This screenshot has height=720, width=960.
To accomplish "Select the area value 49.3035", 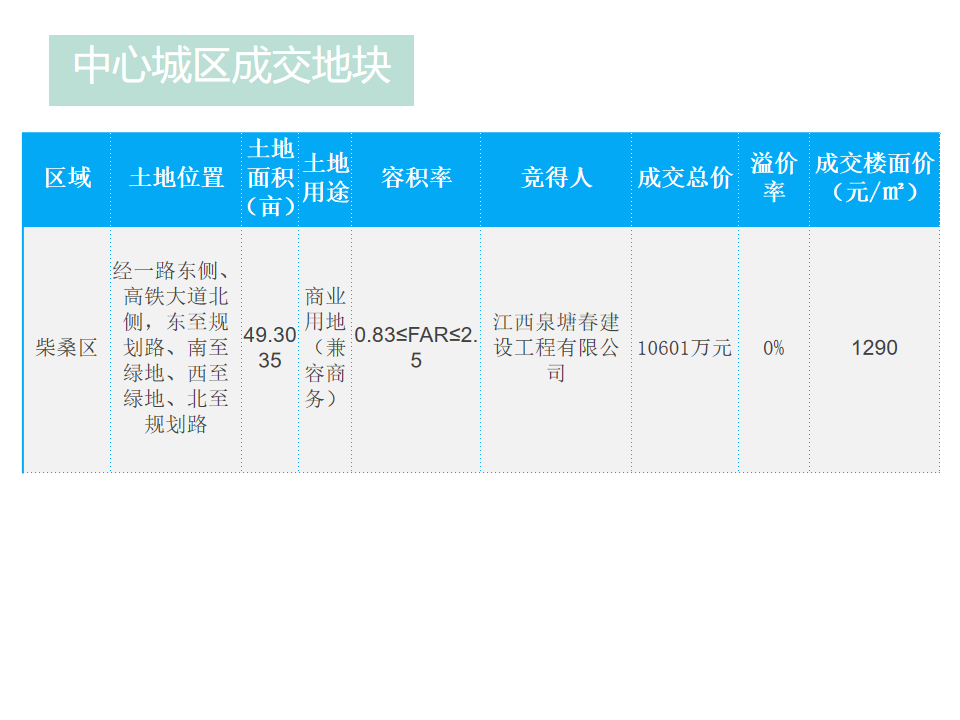I will (x=270, y=349).
